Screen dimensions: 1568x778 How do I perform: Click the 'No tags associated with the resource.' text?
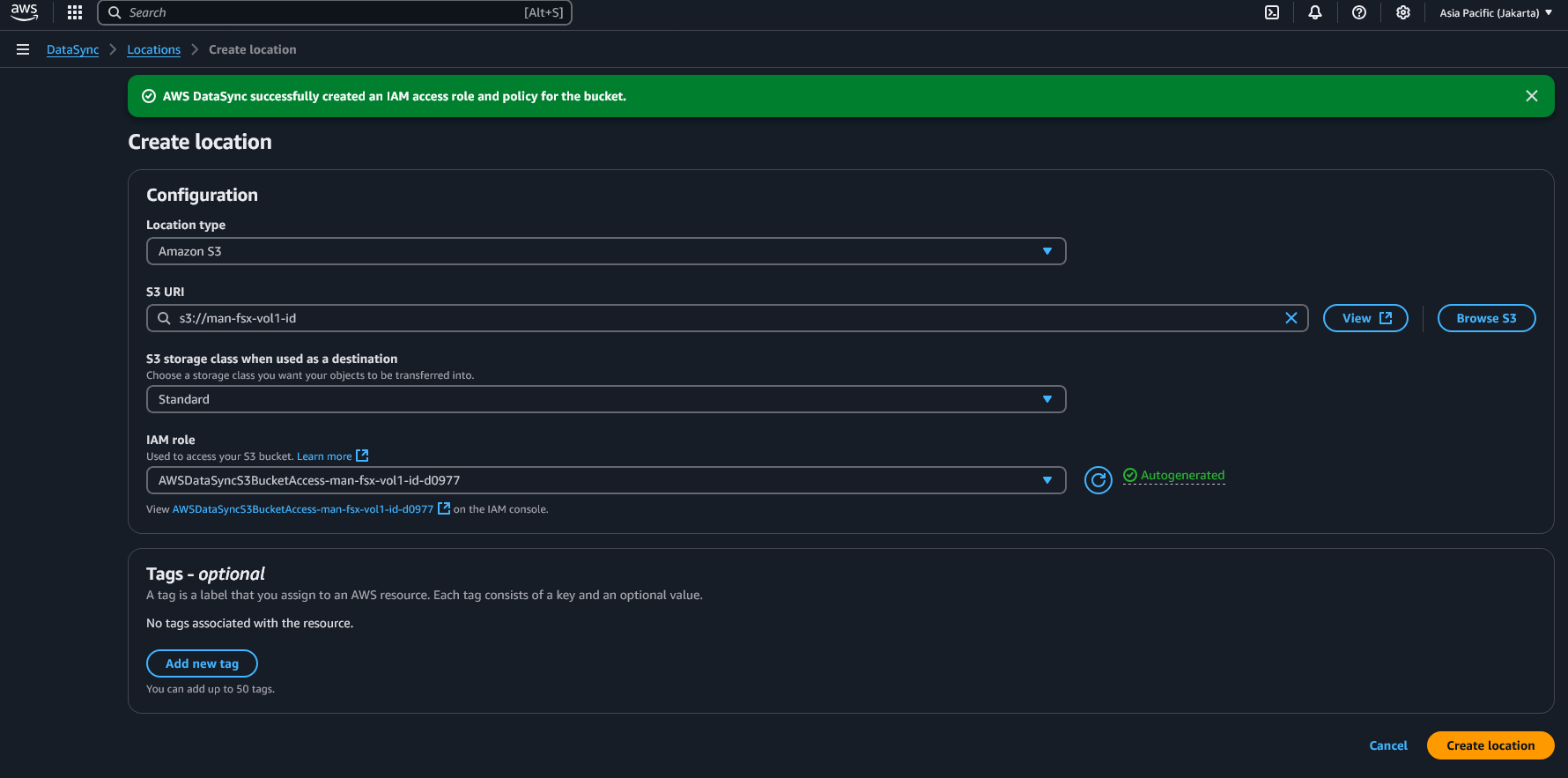[x=249, y=623]
